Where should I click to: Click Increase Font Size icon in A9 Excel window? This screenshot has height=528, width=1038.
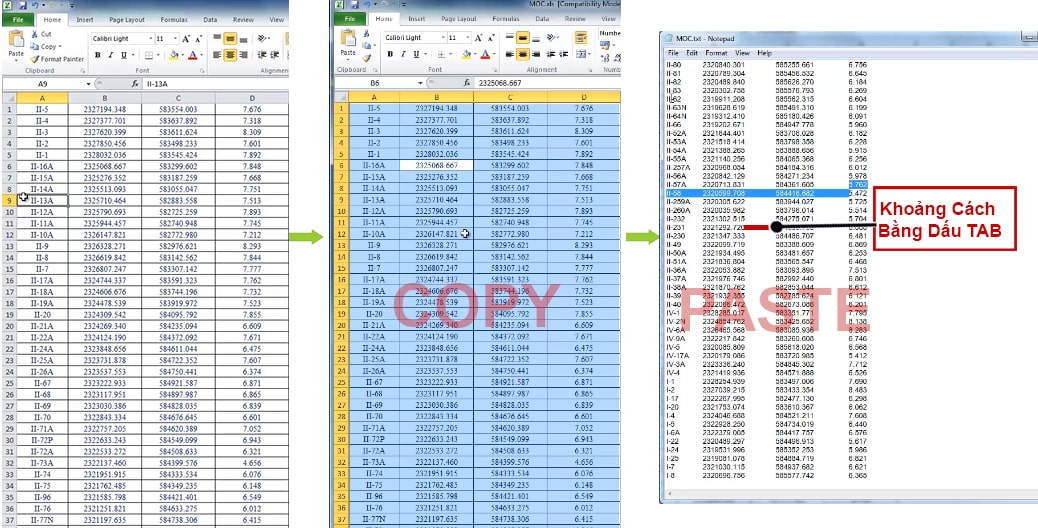tap(186, 38)
